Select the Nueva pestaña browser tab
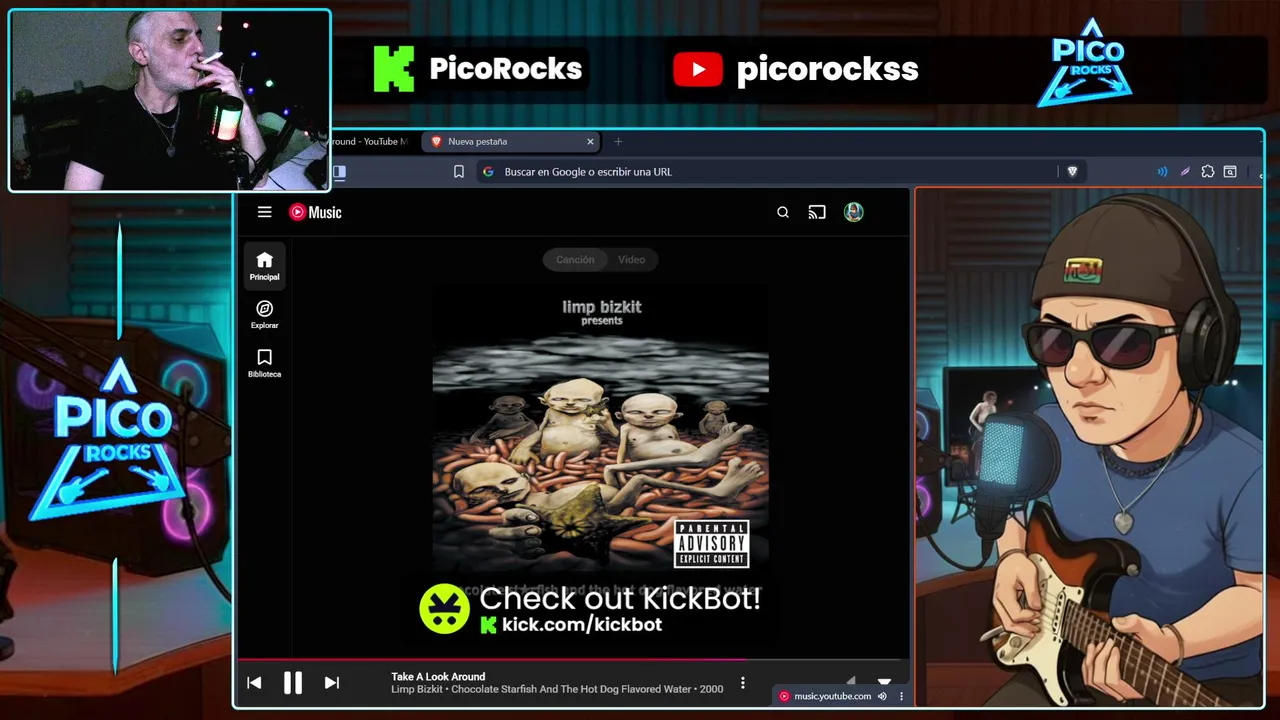 click(x=510, y=142)
